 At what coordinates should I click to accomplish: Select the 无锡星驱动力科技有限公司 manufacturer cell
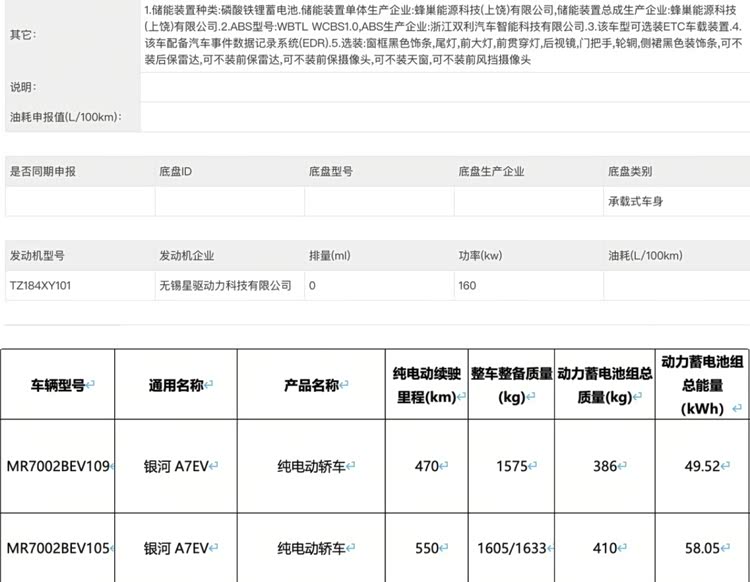coord(225,286)
